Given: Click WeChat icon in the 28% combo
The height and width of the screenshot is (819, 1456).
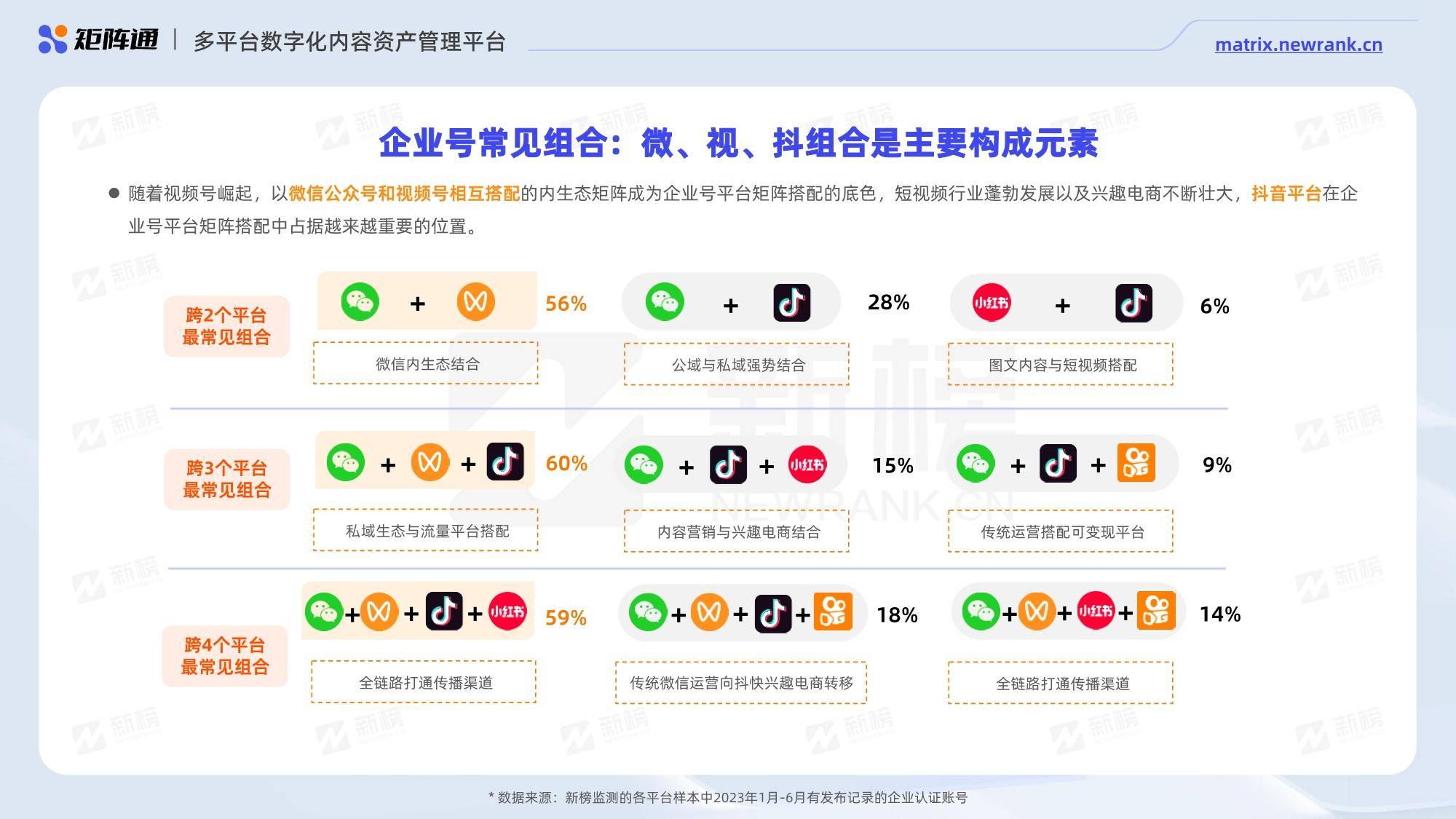Looking at the screenshot, I should (x=665, y=302).
